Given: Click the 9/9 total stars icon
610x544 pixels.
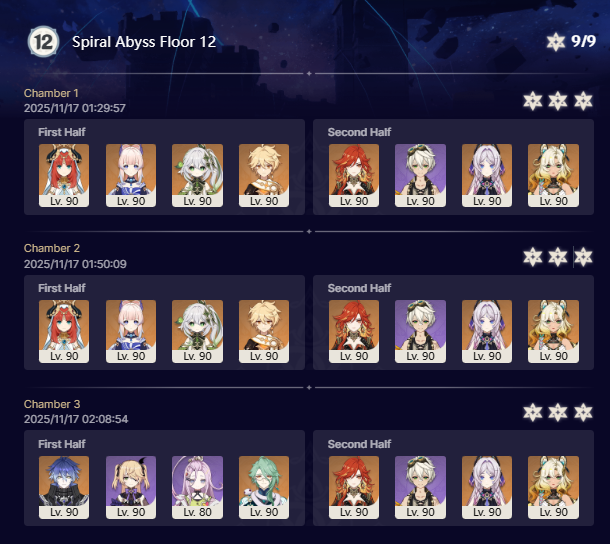Looking at the screenshot, I should [556, 41].
